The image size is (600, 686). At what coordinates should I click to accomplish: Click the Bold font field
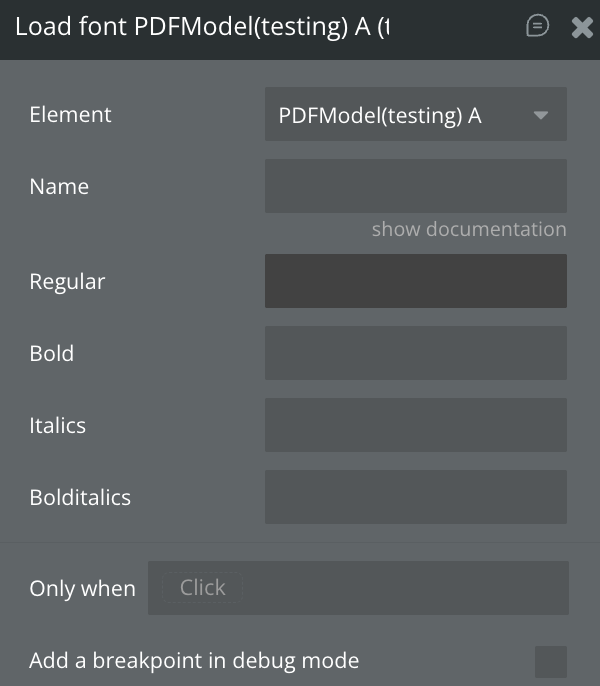415,353
